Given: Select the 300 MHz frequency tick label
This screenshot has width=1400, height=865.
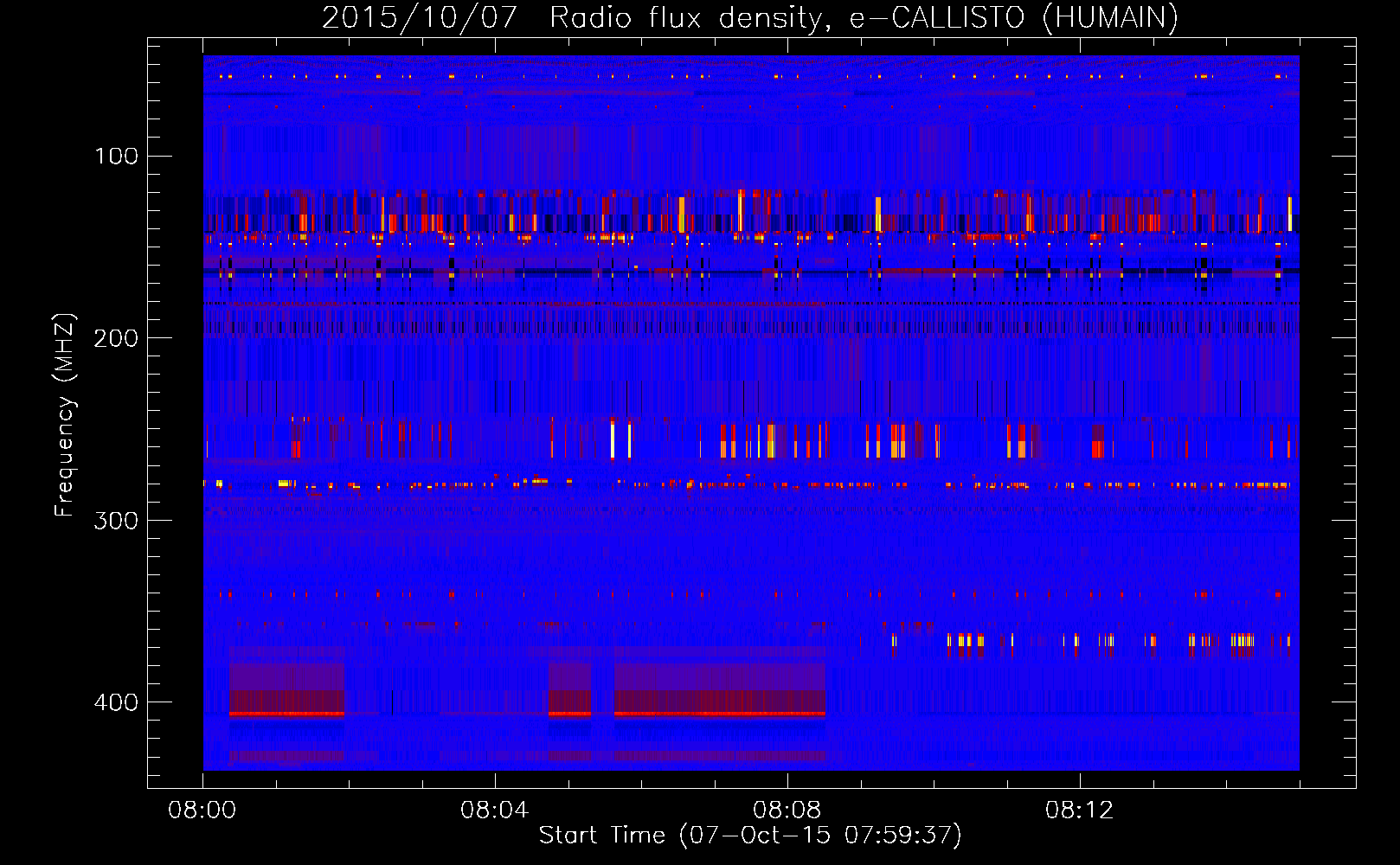Looking at the screenshot, I should [x=117, y=520].
